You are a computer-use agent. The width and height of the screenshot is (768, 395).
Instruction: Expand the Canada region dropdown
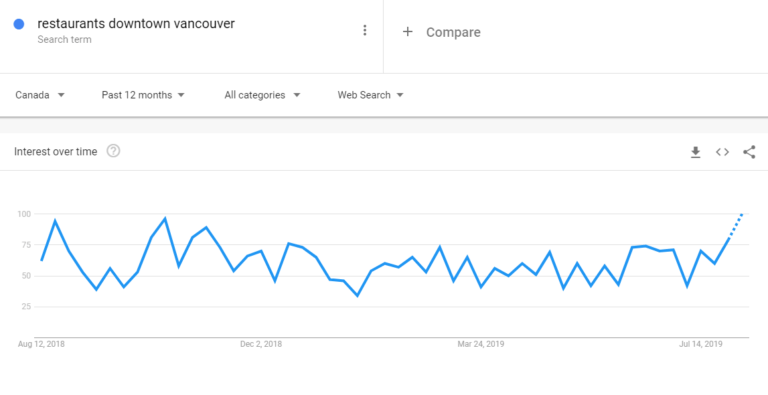click(40, 95)
